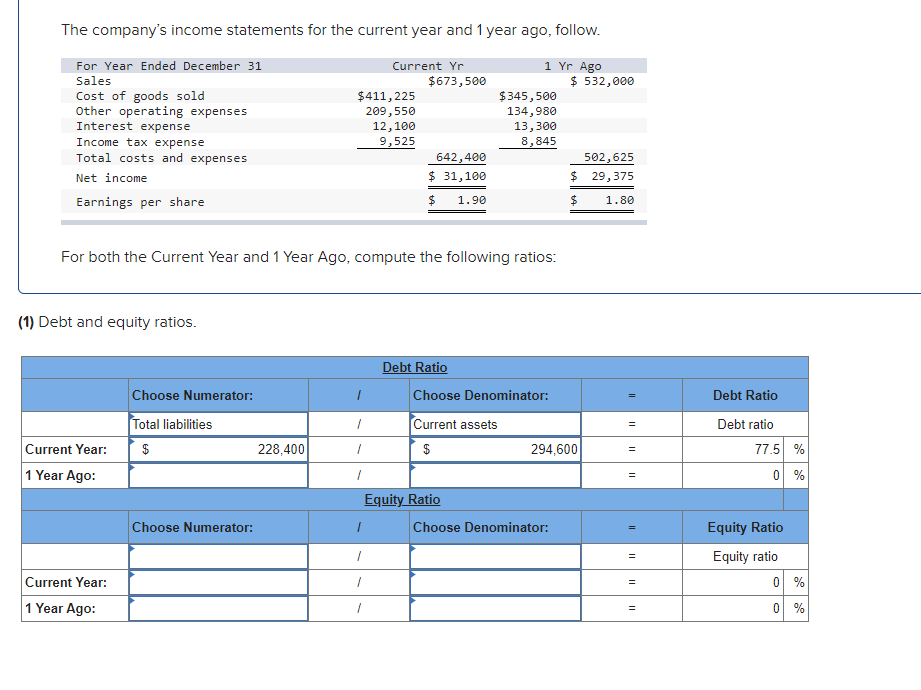Click the Sales $673,500 value

tap(457, 81)
